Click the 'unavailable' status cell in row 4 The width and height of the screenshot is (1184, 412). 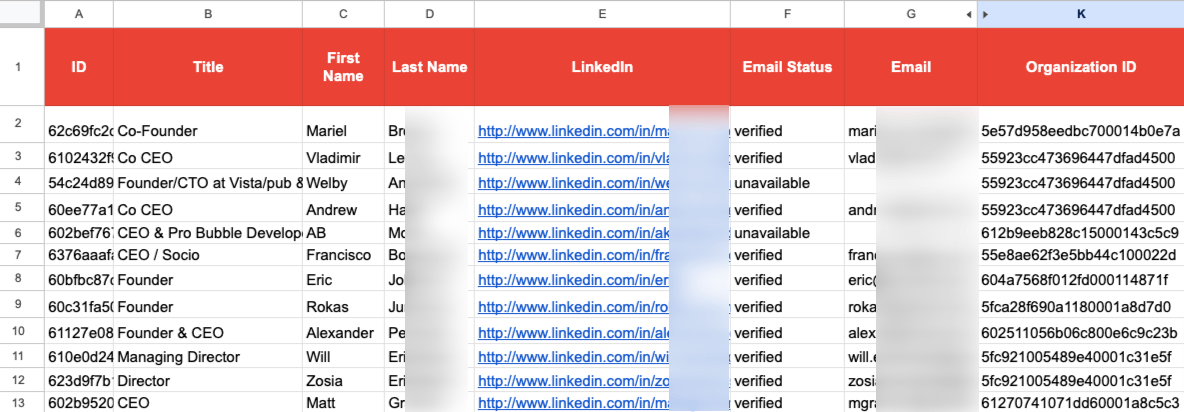coord(787,183)
